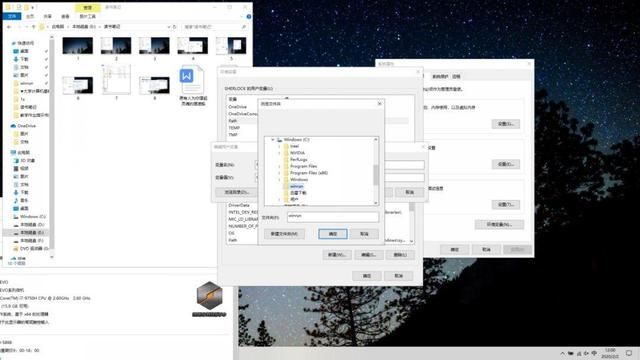This screenshot has width=640, height=360.
Task: Click 取消 in Browse Folder dialog
Action: click(364, 234)
